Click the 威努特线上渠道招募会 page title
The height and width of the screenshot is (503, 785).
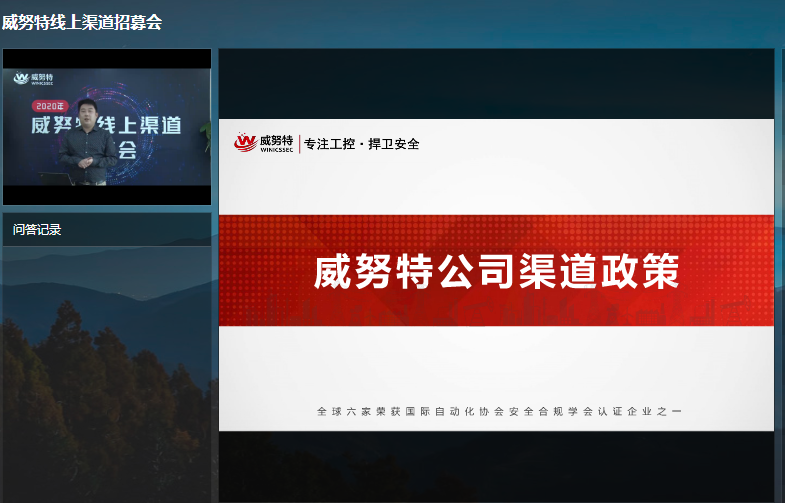click(x=82, y=23)
